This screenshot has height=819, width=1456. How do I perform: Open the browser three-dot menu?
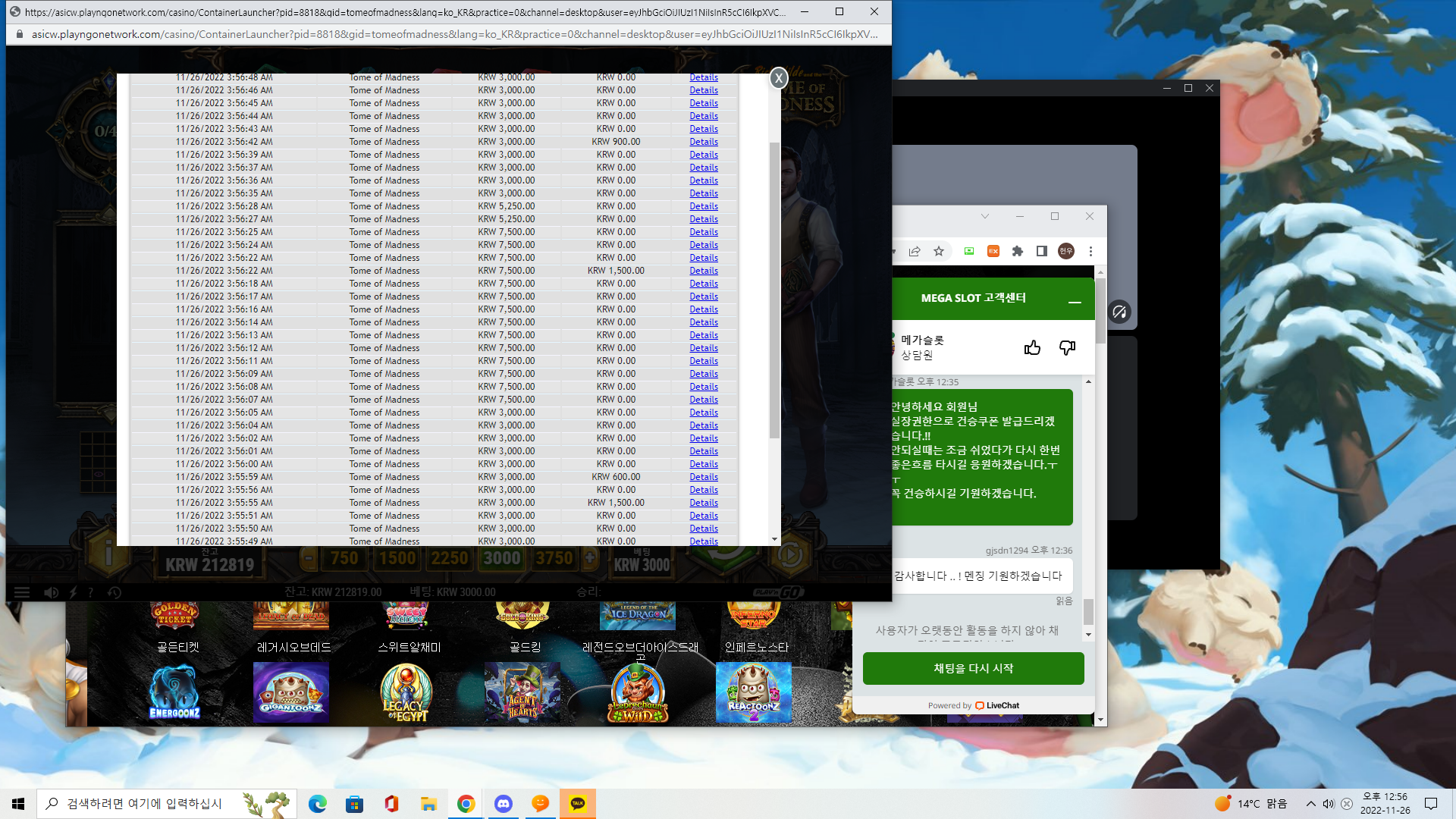pos(1090,251)
